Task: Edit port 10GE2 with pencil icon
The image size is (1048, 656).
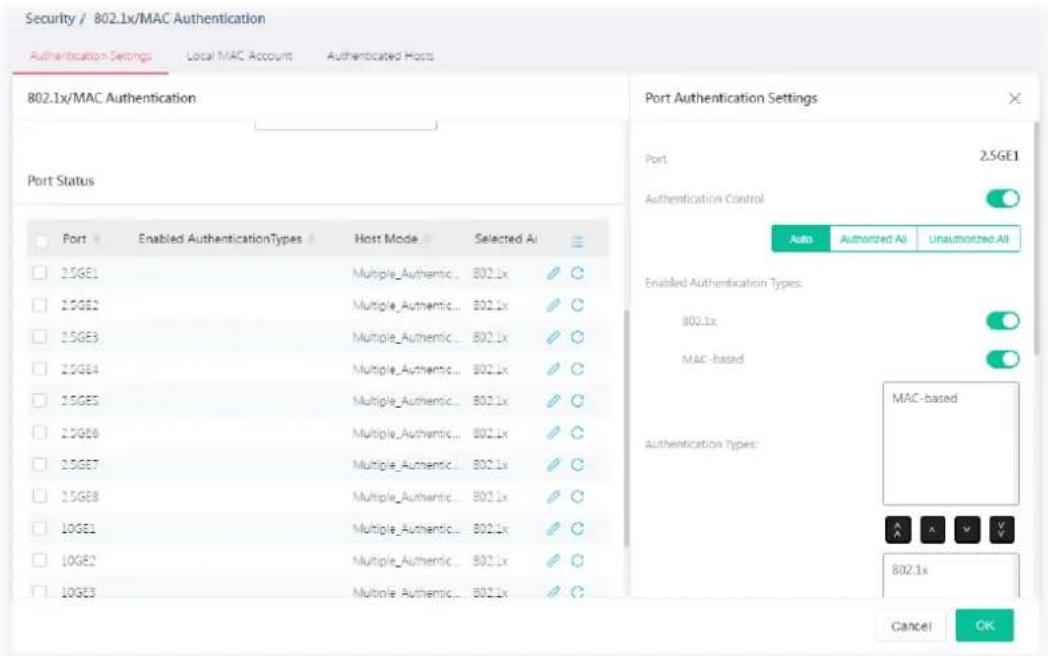Action: click(x=553, y=560)
